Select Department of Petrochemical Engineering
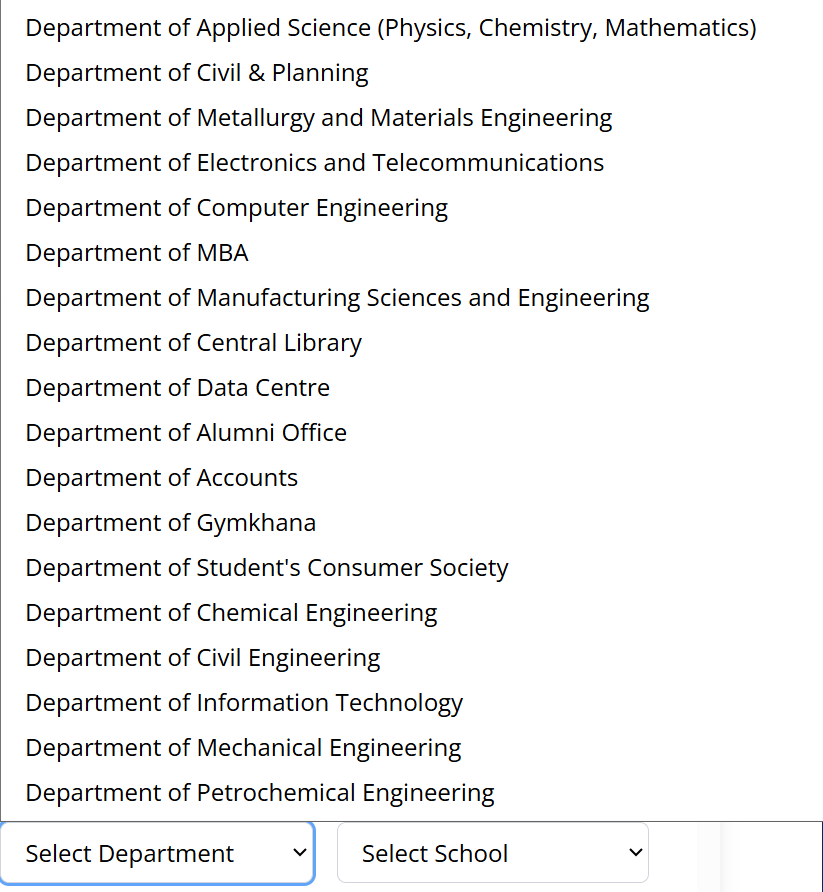Screen dimensions: 823x892 point(260,793)
